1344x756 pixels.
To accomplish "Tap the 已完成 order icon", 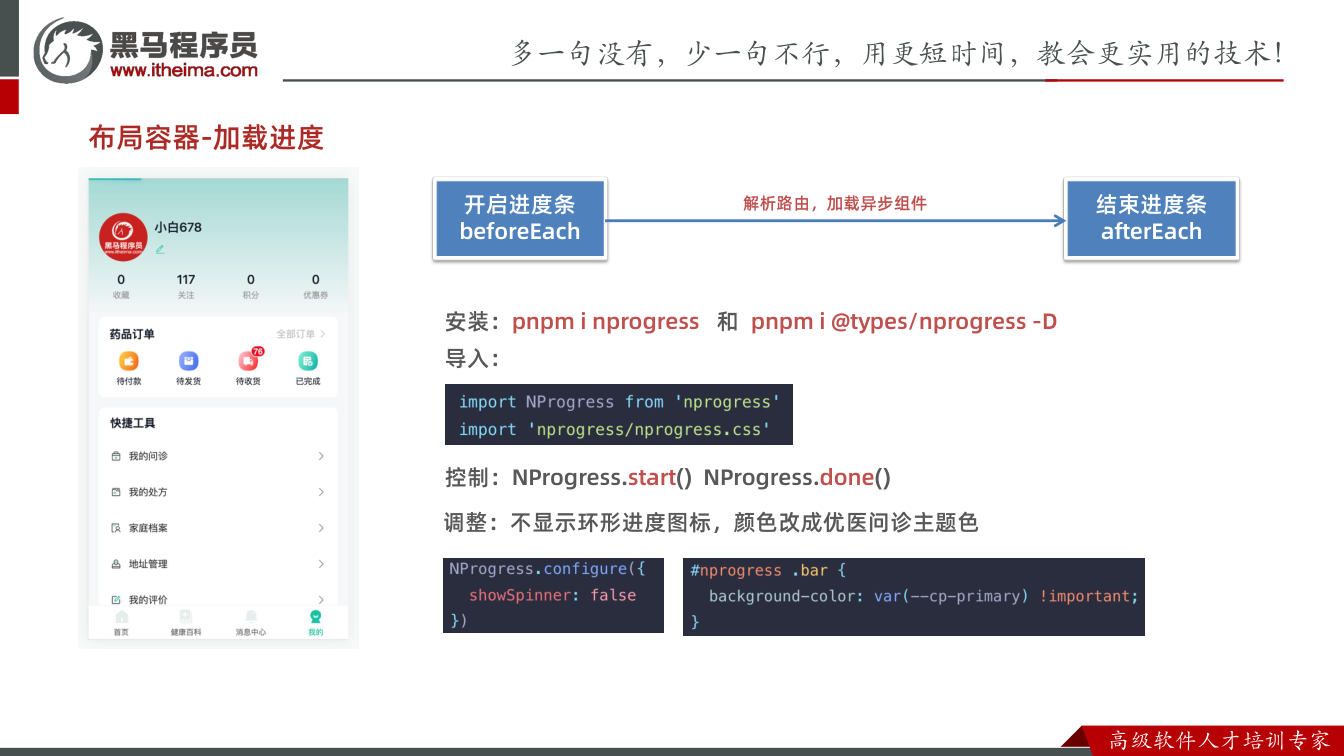I will click(308, 361).
